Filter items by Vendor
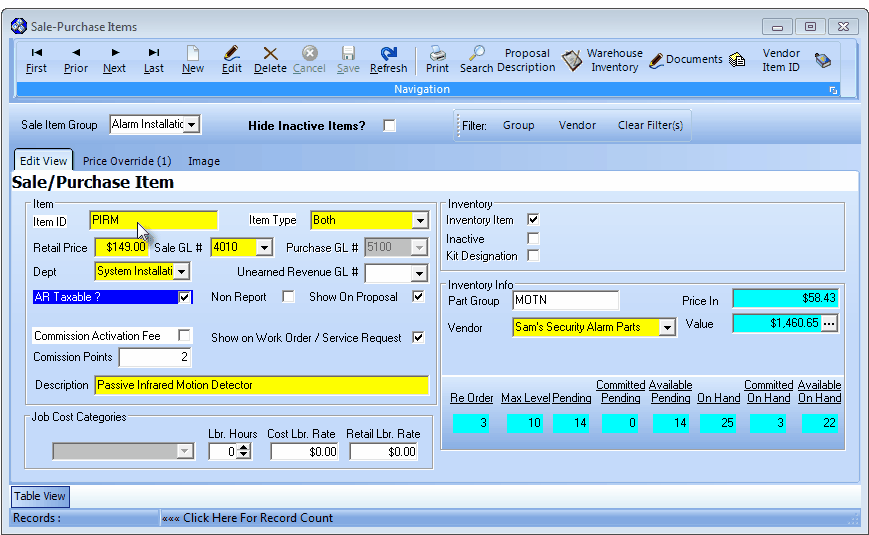The width and height of the screenshot is (869, 535). click(577, 125)
